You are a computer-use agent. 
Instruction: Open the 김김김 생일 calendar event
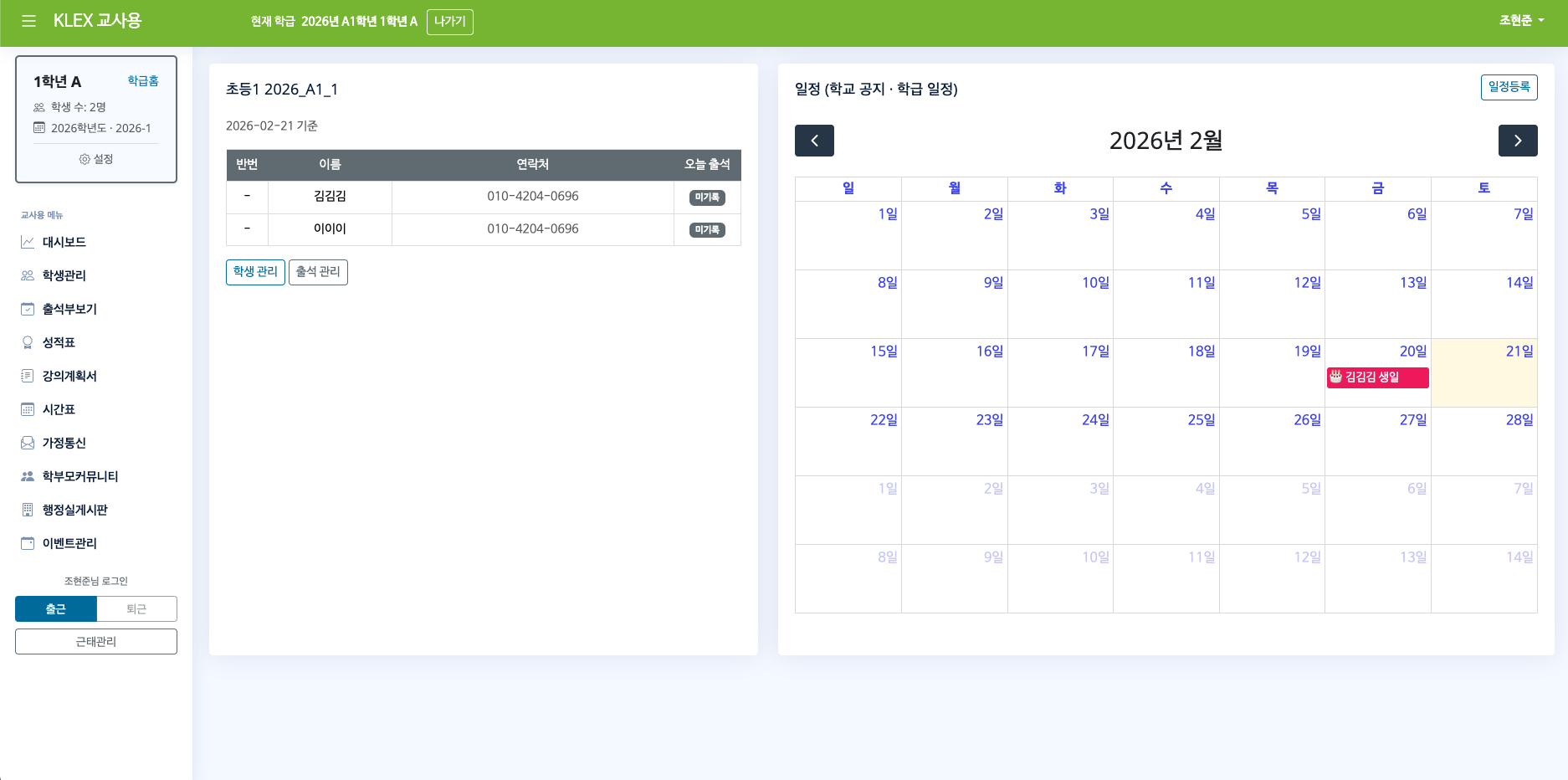click(x=1377, y=377)
